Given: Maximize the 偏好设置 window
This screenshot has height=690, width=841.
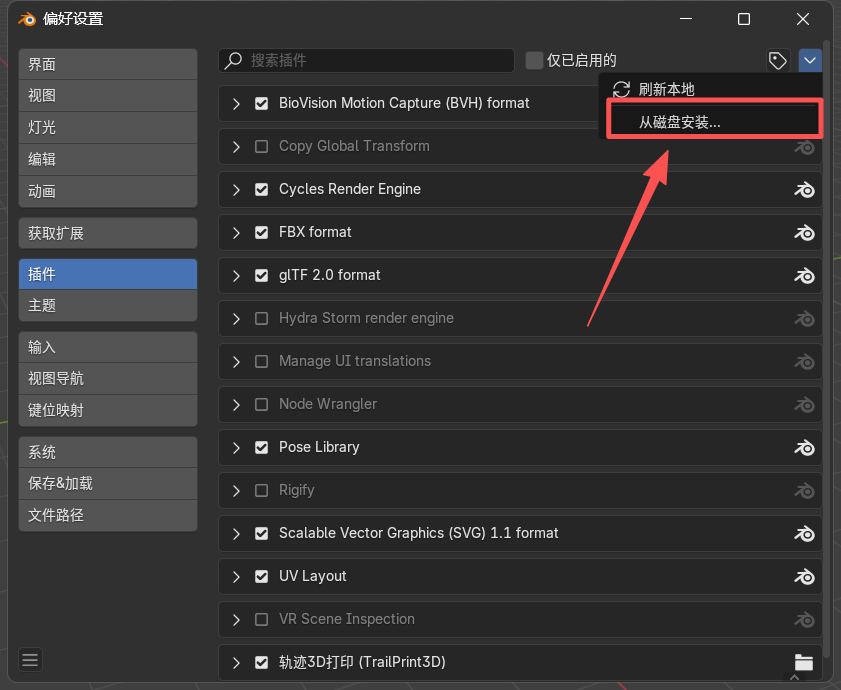Looking at the screenshot, I should [x=743, y=19].
